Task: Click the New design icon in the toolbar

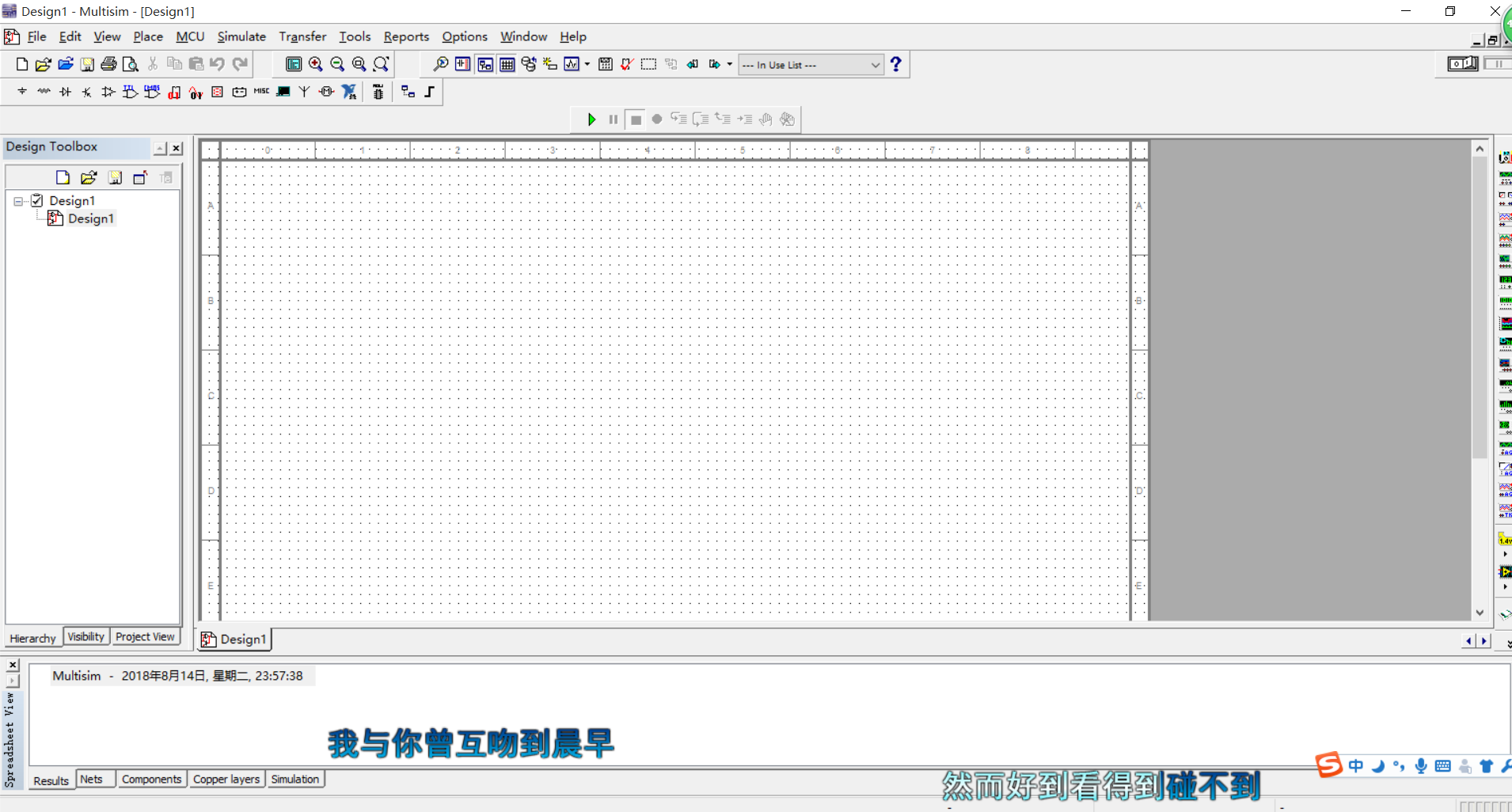Action: click(x=22, y=64)
